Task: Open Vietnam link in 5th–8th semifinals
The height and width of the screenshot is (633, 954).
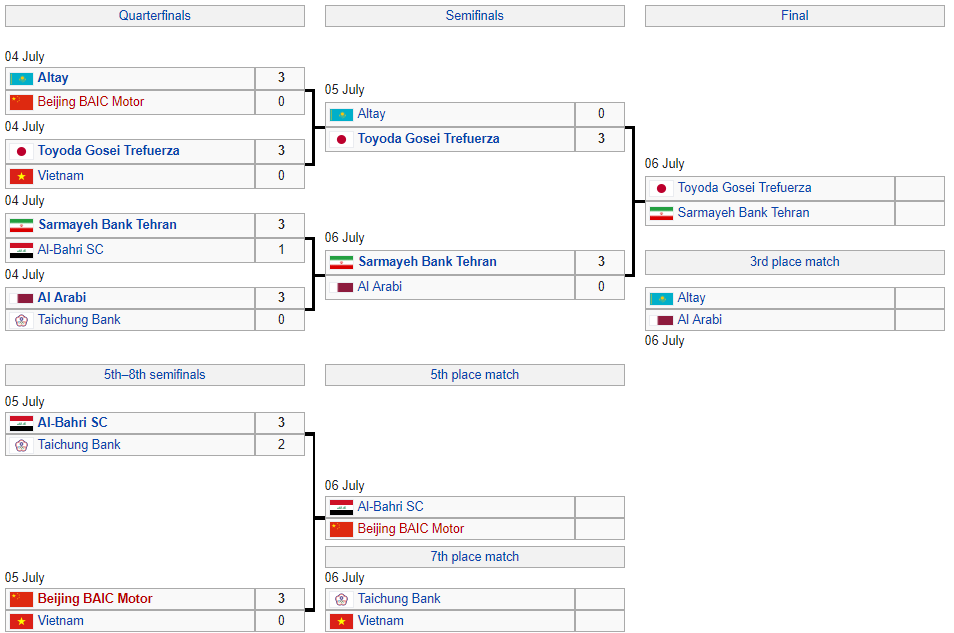Action: tap(61, 621)
